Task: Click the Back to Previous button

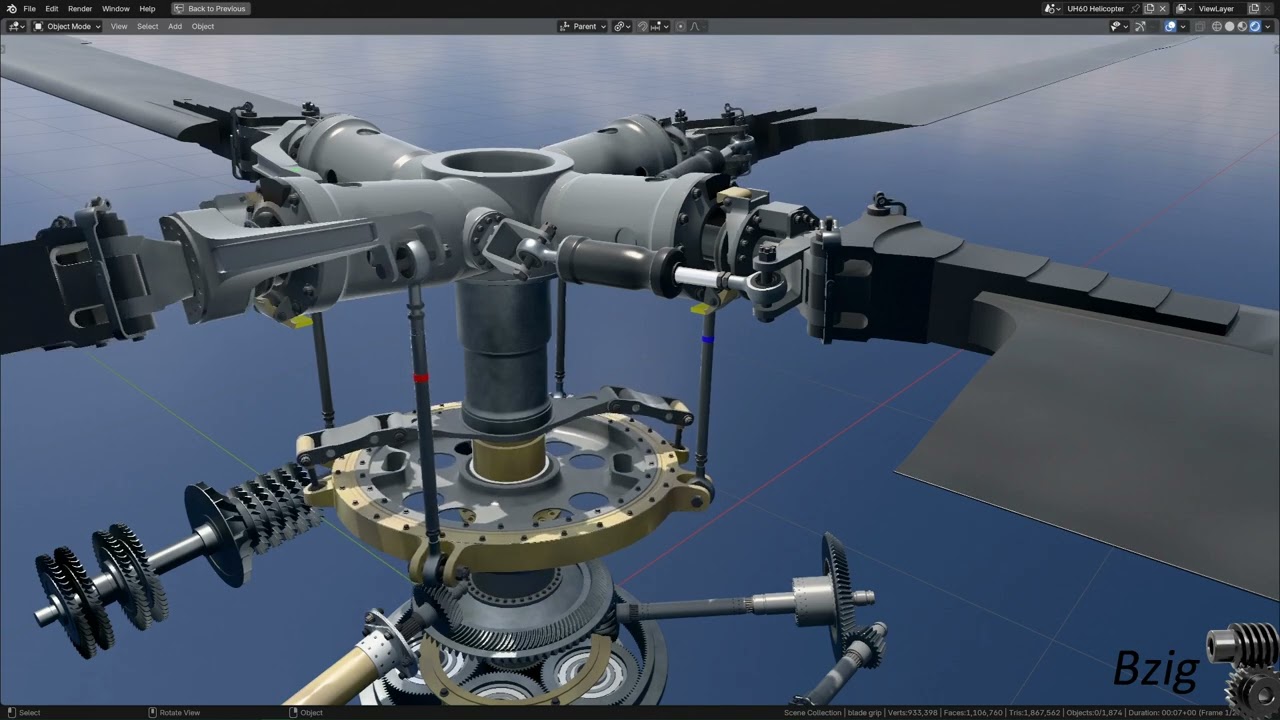Action: [x=210, y=8]
